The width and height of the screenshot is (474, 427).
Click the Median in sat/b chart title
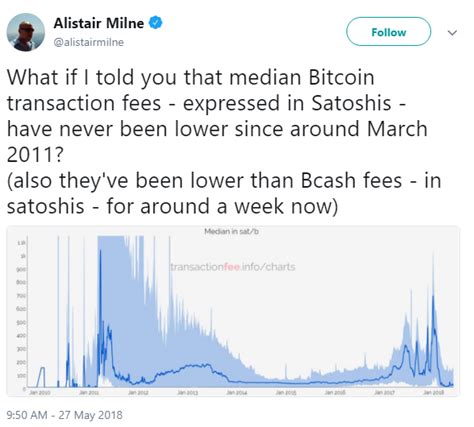231,231
